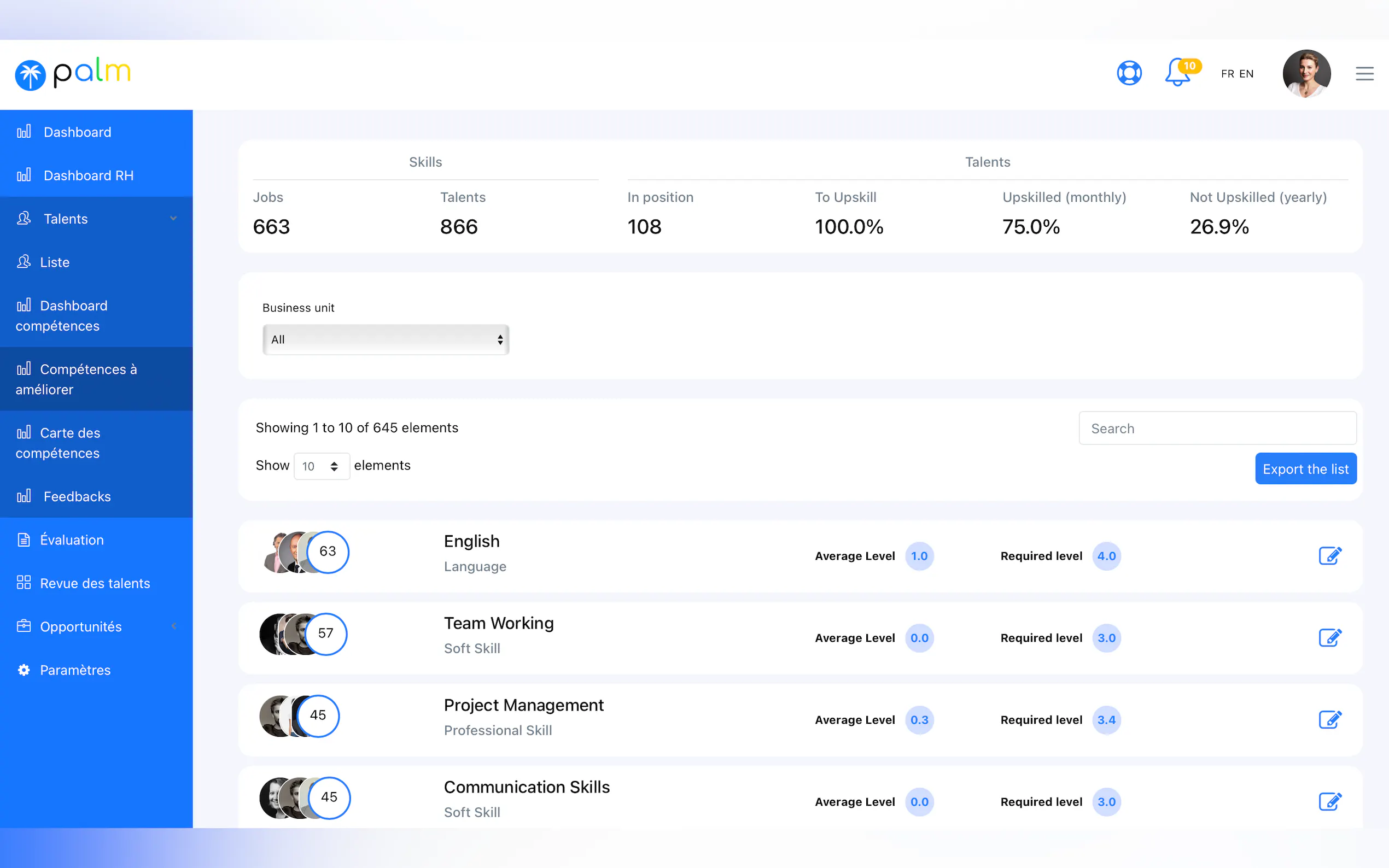Click the palm logo
1389x868 pixels.
click(x=73, y=73)
